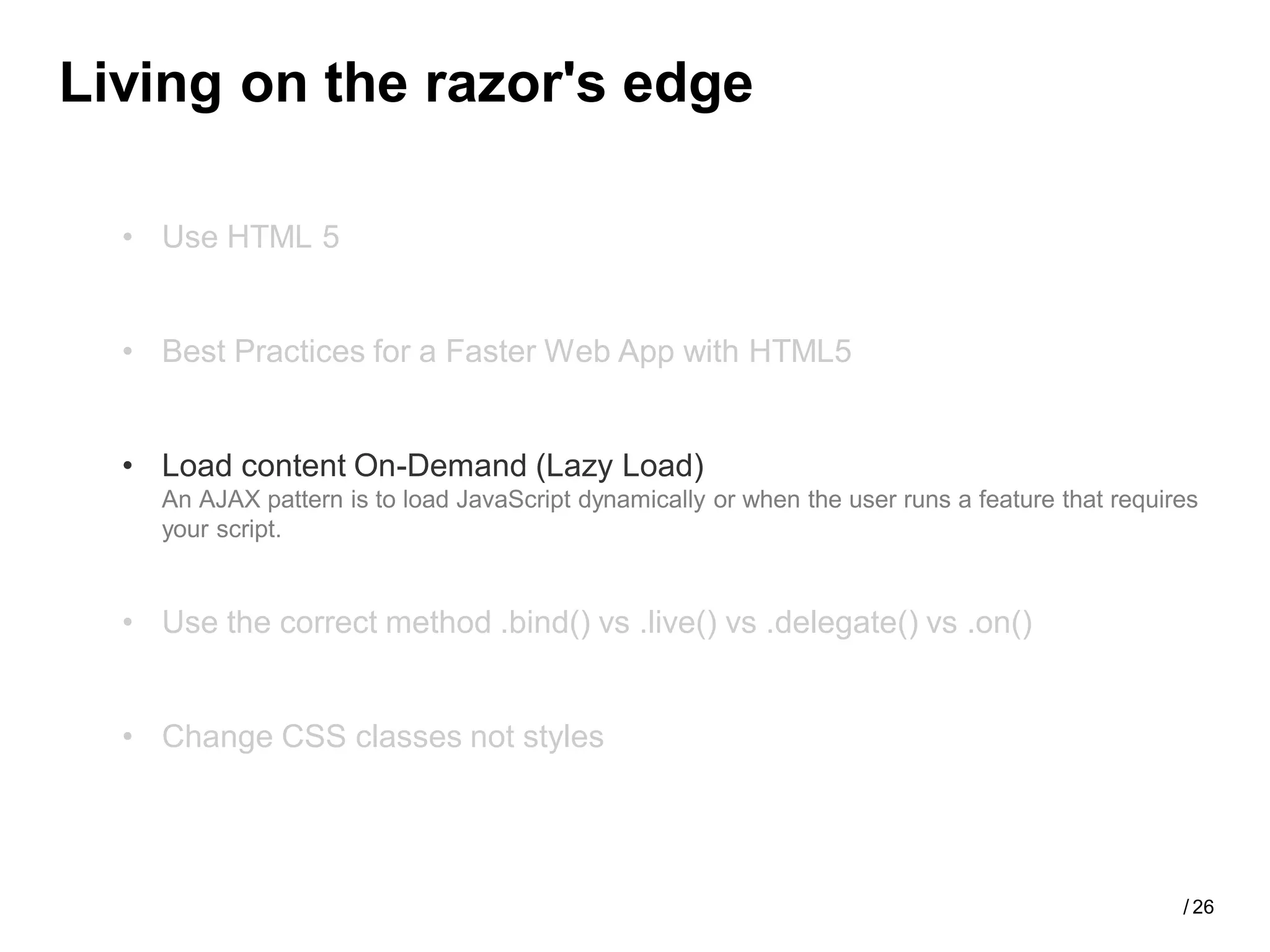Click the bullet dot before "Best Practices"

point(128,352)
